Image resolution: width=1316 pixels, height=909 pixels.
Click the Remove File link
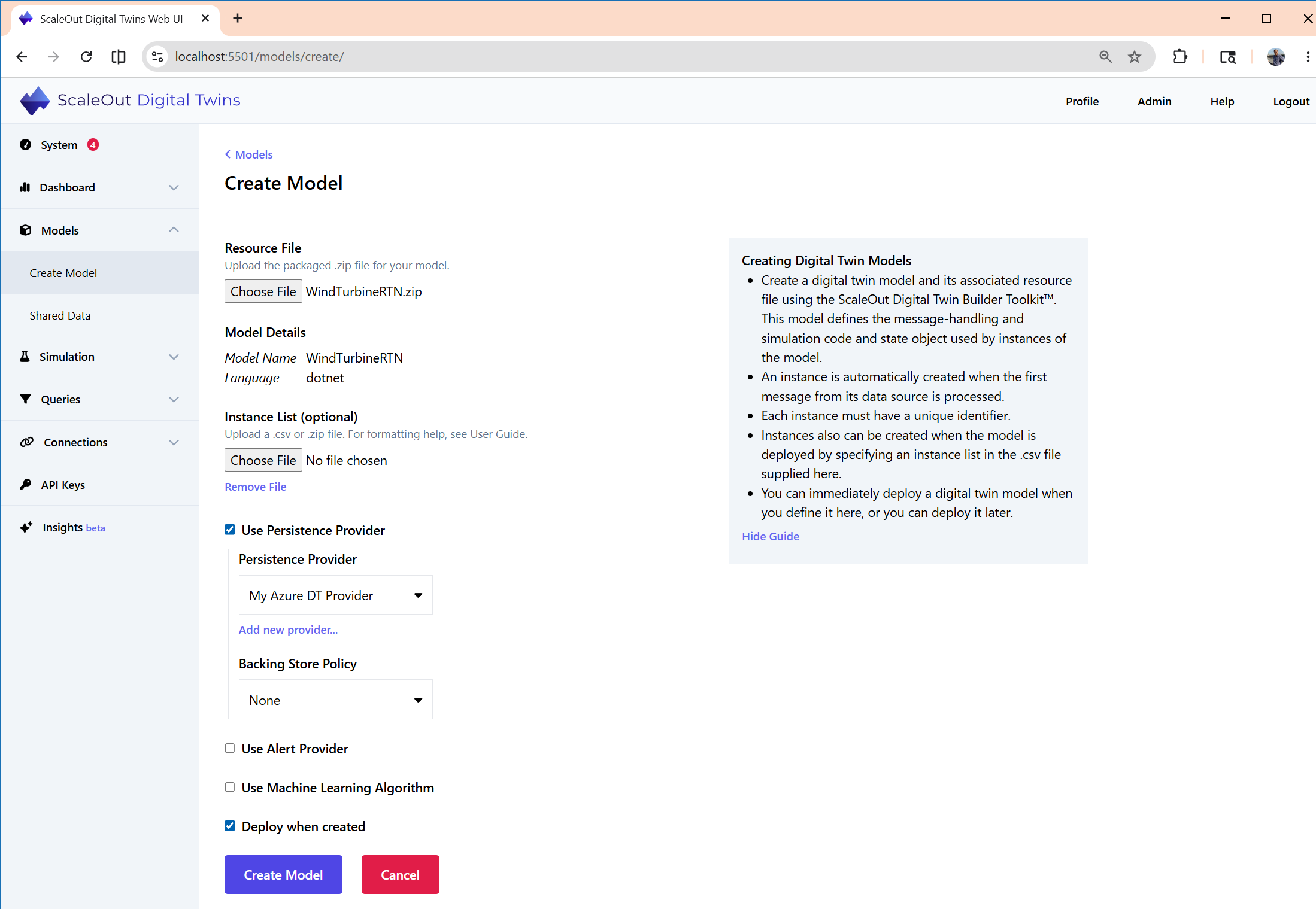coord(256,487)
